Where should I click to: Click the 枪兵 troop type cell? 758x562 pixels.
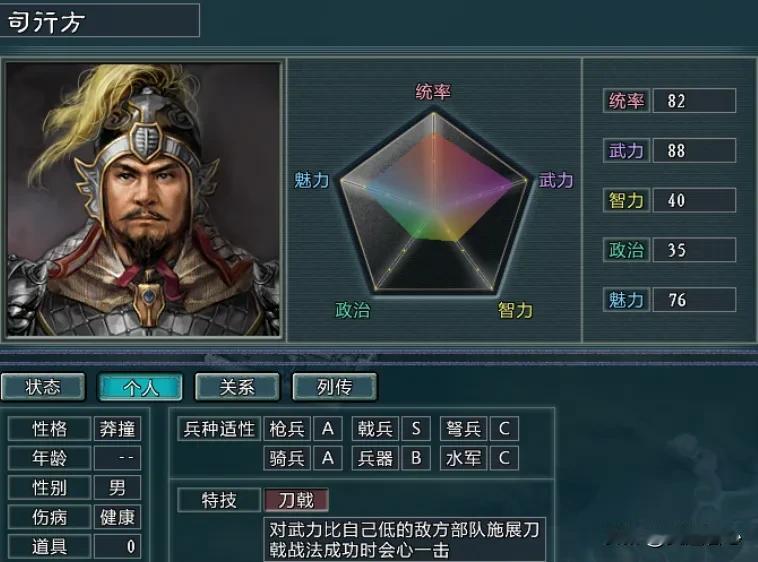[287, 429]
